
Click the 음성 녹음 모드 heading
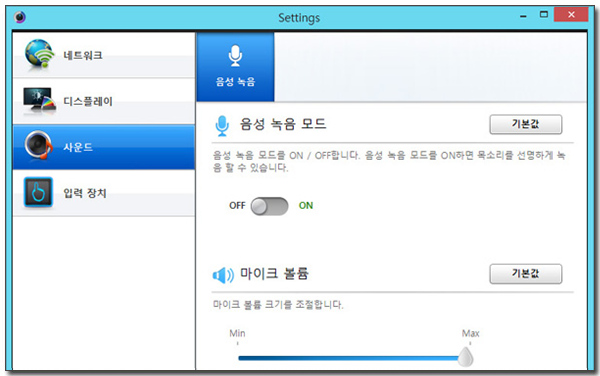tap(283, 124)
